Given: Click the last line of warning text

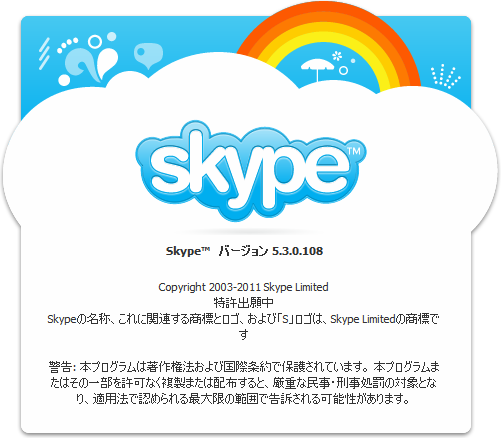Looking at the screenshot, I should pos(243,399).
